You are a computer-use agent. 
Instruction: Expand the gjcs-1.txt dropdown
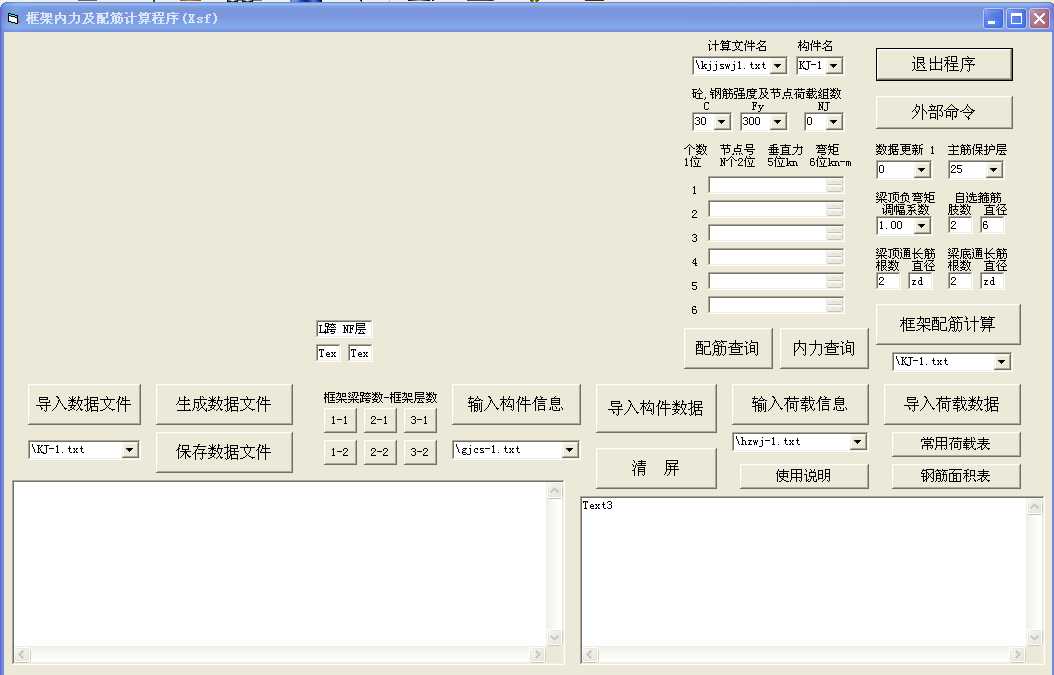(569, 450)
